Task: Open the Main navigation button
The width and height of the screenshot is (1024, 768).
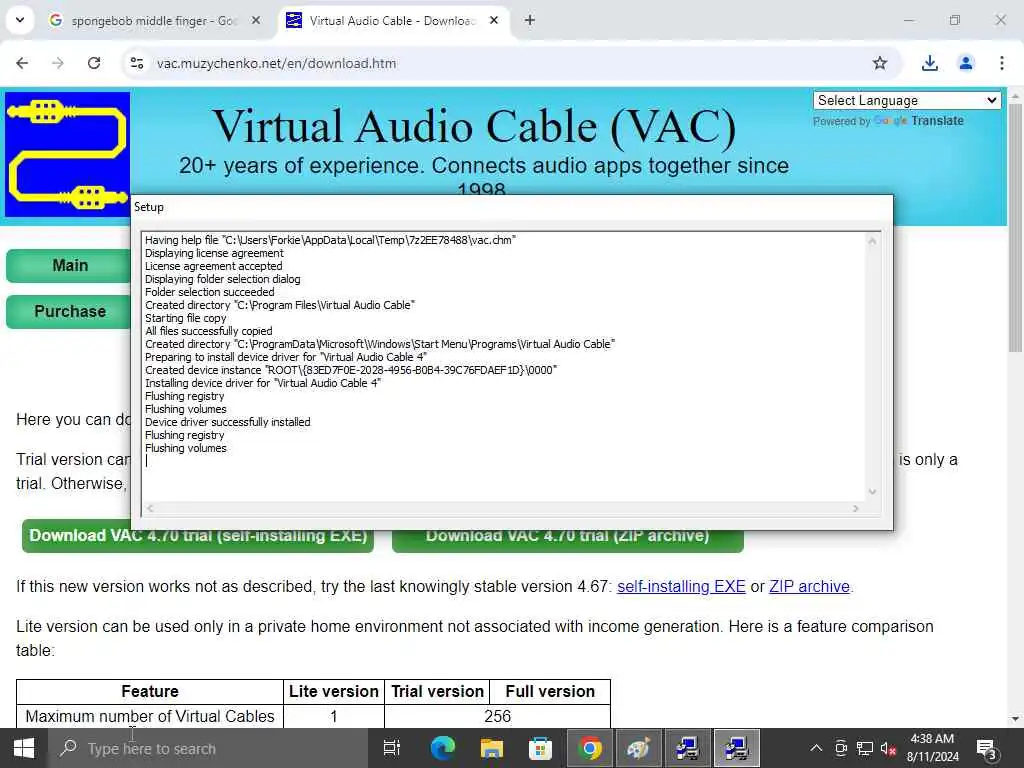Action: coord(69,266)
